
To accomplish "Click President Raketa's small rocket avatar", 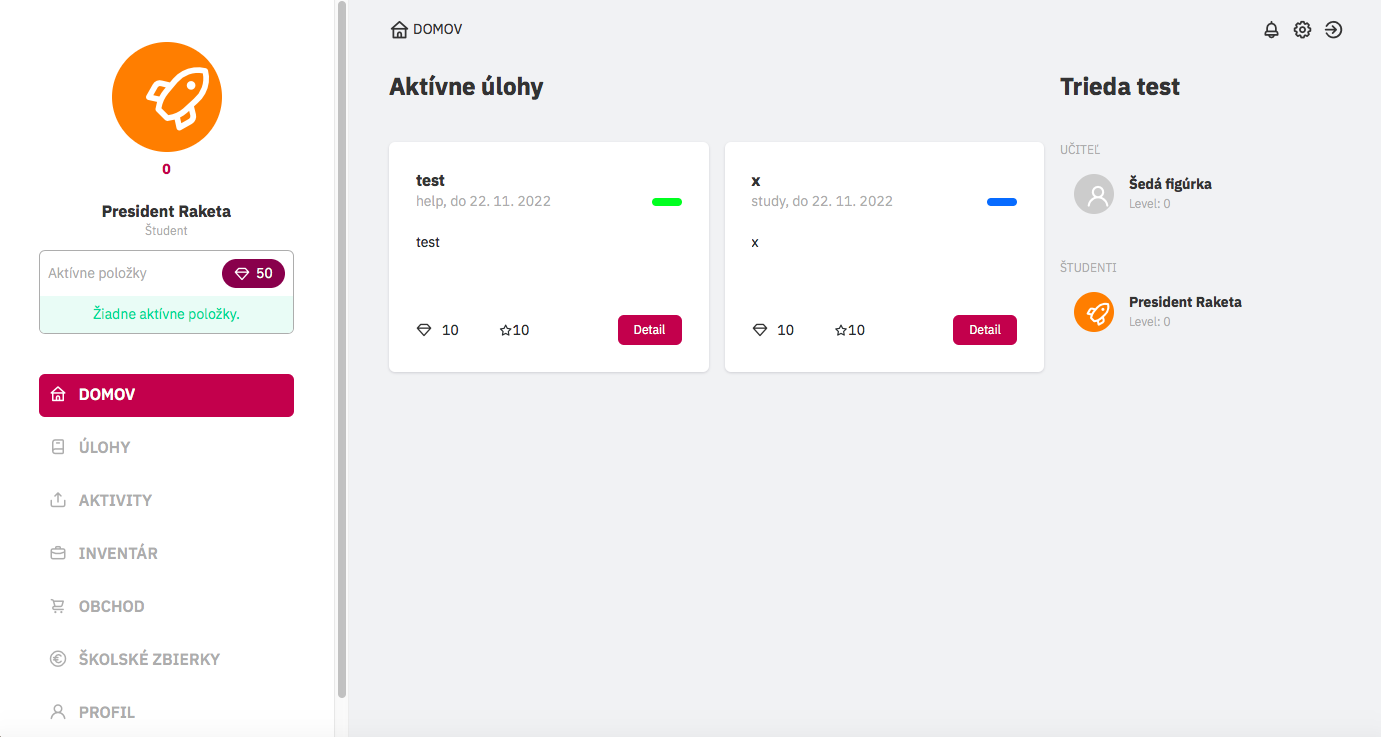I will pos(1094,312).
